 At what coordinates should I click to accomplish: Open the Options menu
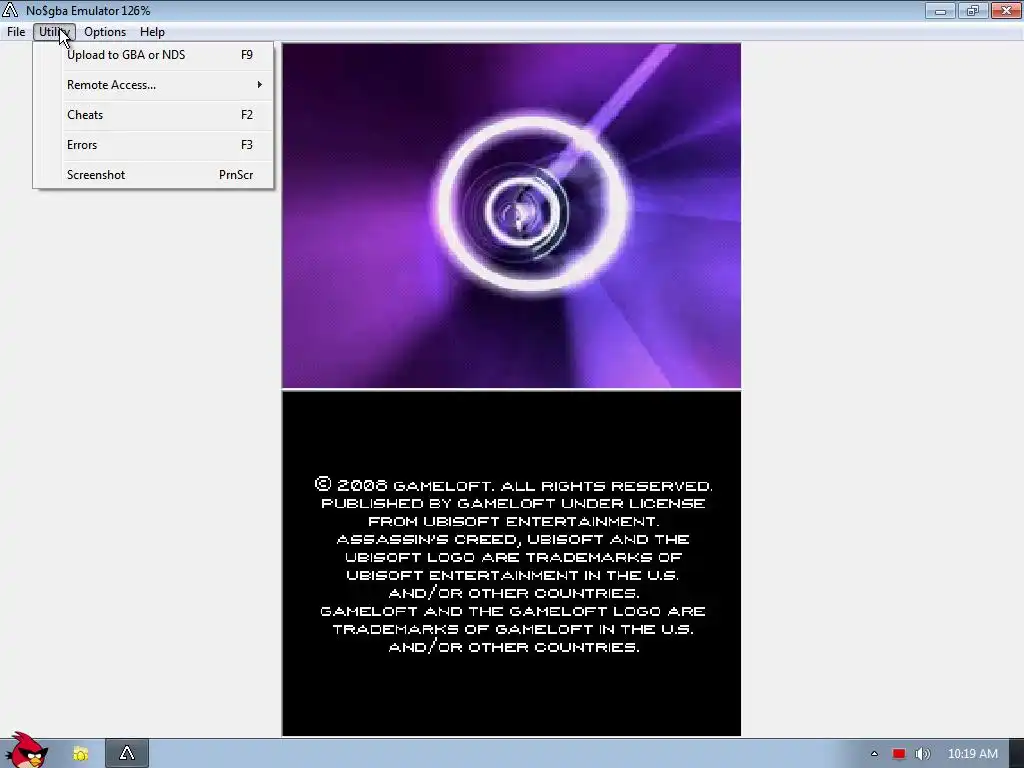(x=104, y=32)
